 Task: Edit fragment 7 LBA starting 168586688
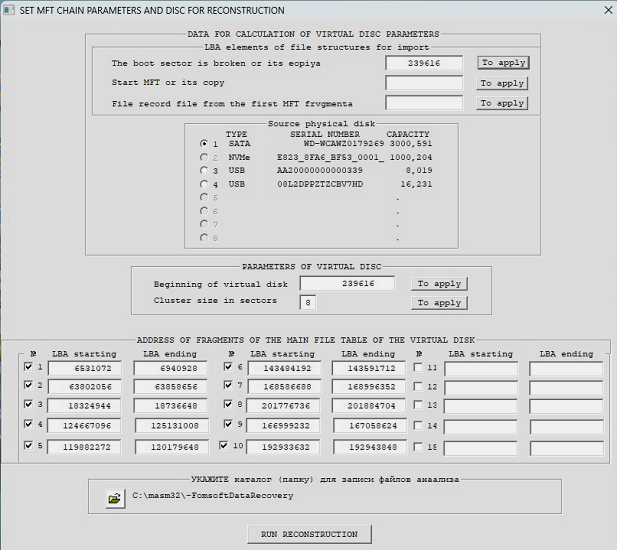click(284, 387)
